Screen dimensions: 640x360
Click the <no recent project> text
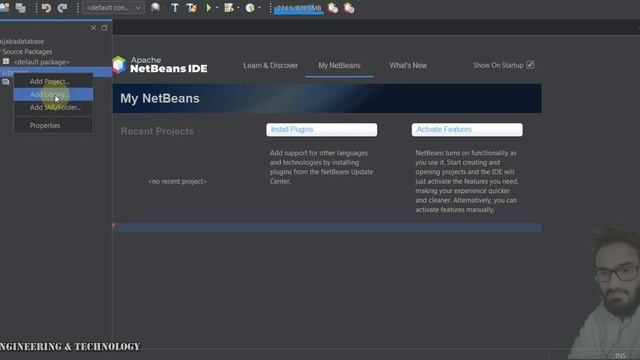178,181
